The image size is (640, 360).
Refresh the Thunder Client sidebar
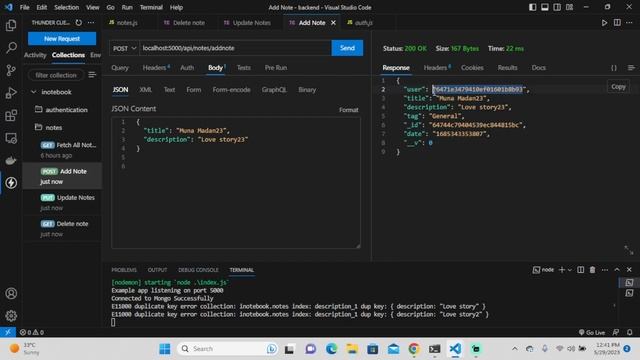click(79, 22)
